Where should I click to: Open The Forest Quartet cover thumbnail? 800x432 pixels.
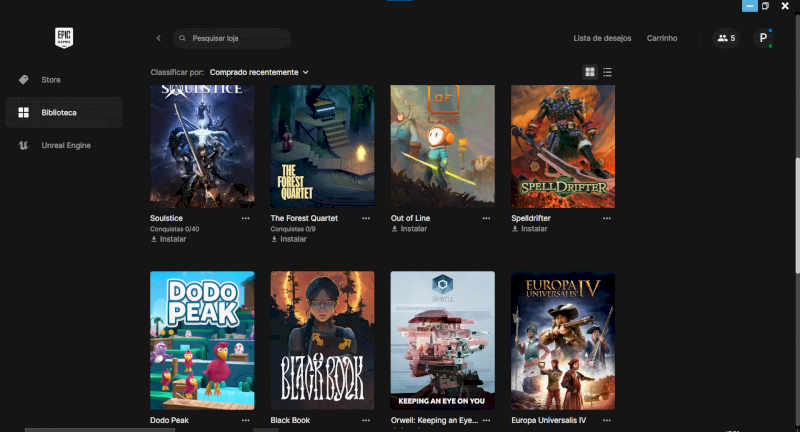322,146
